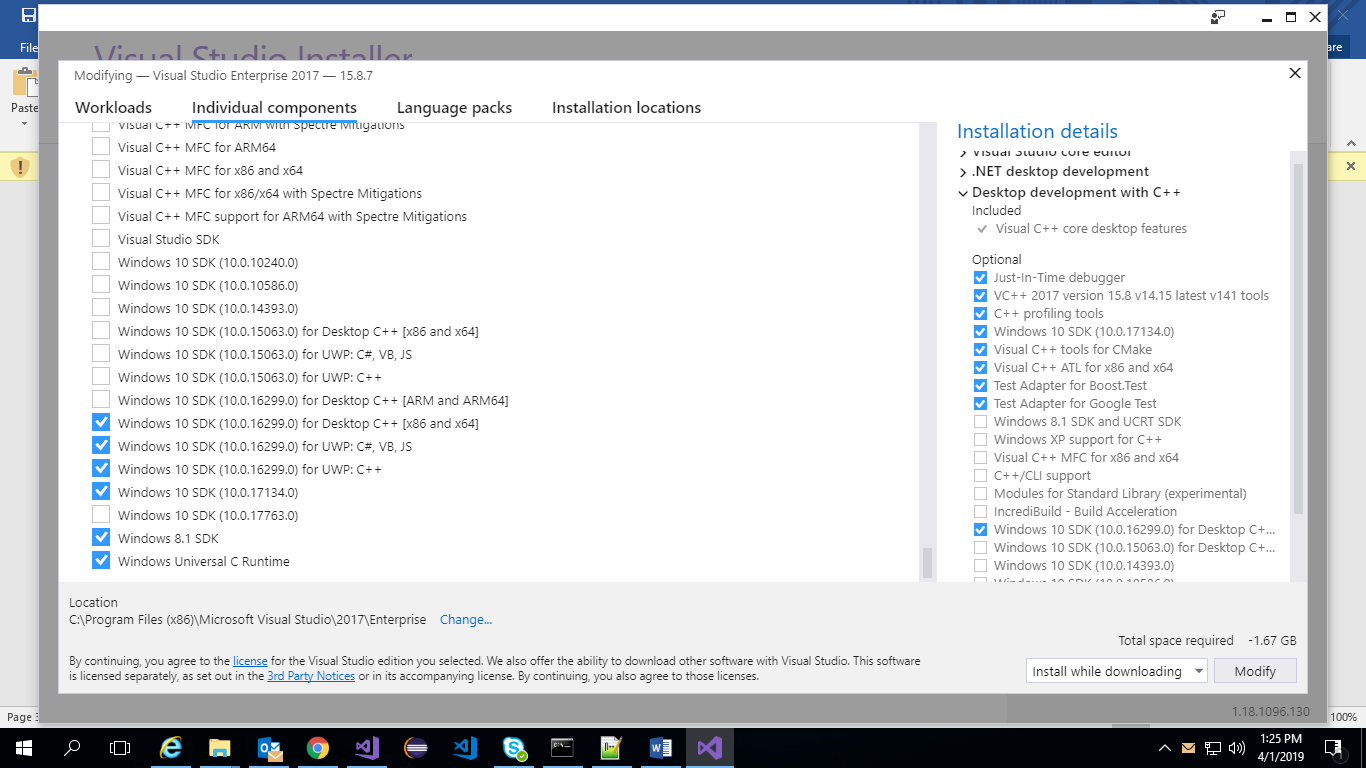The width and height of the screenshot is (1366, 768).
Task: Check Windows 10 SDK (10.0.17763.0) box
Action: point(101,515)
